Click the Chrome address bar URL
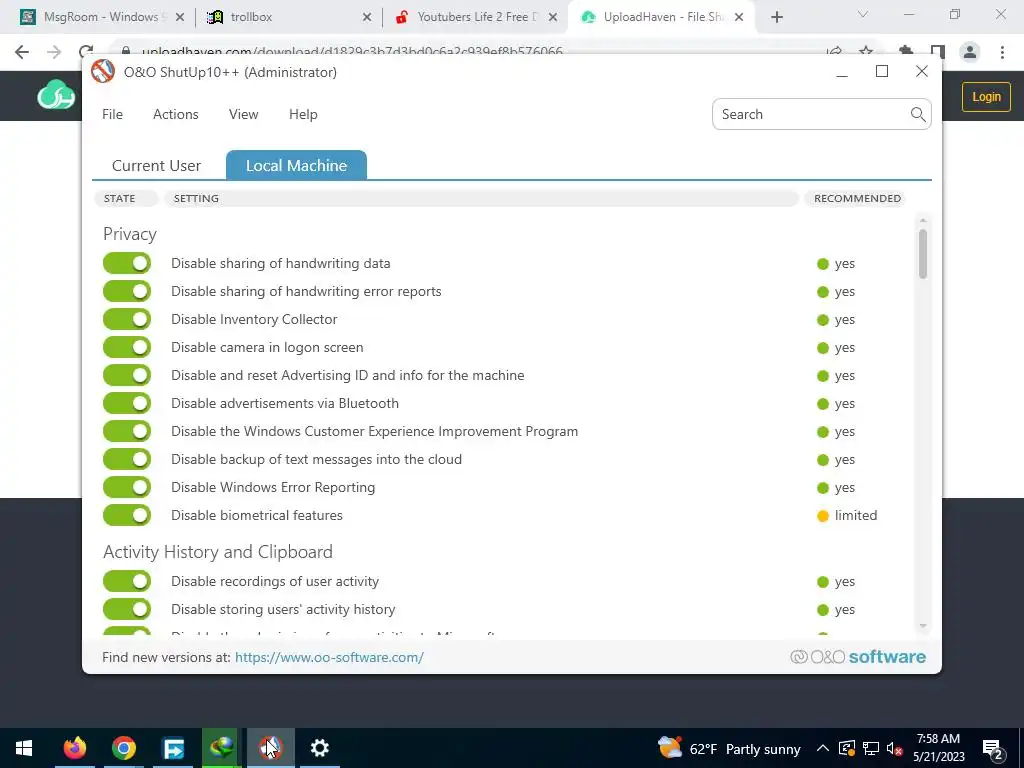Screen dimensions: 1024x768 pos(352,52)
